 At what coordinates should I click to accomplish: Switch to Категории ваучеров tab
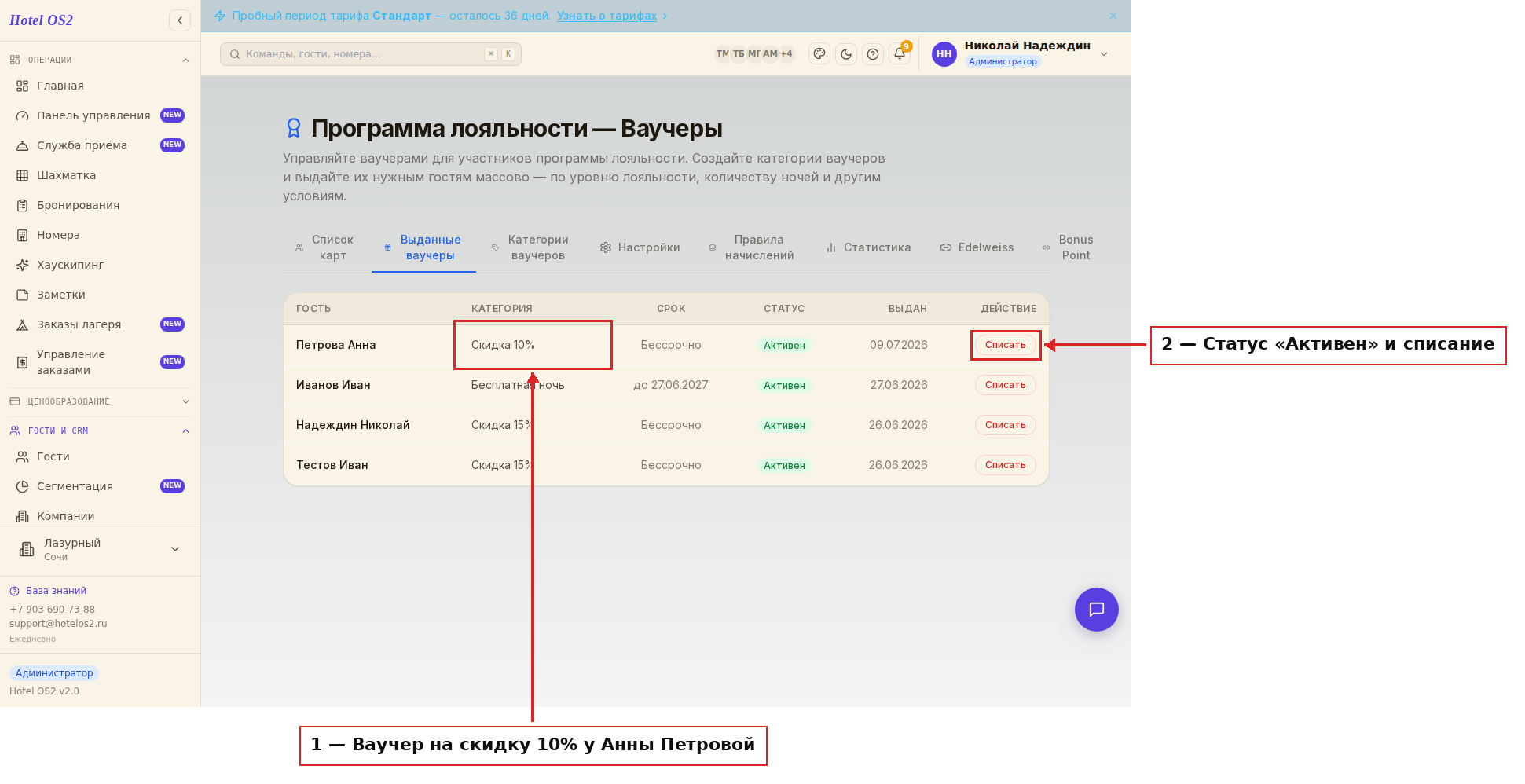pos(530,247)
